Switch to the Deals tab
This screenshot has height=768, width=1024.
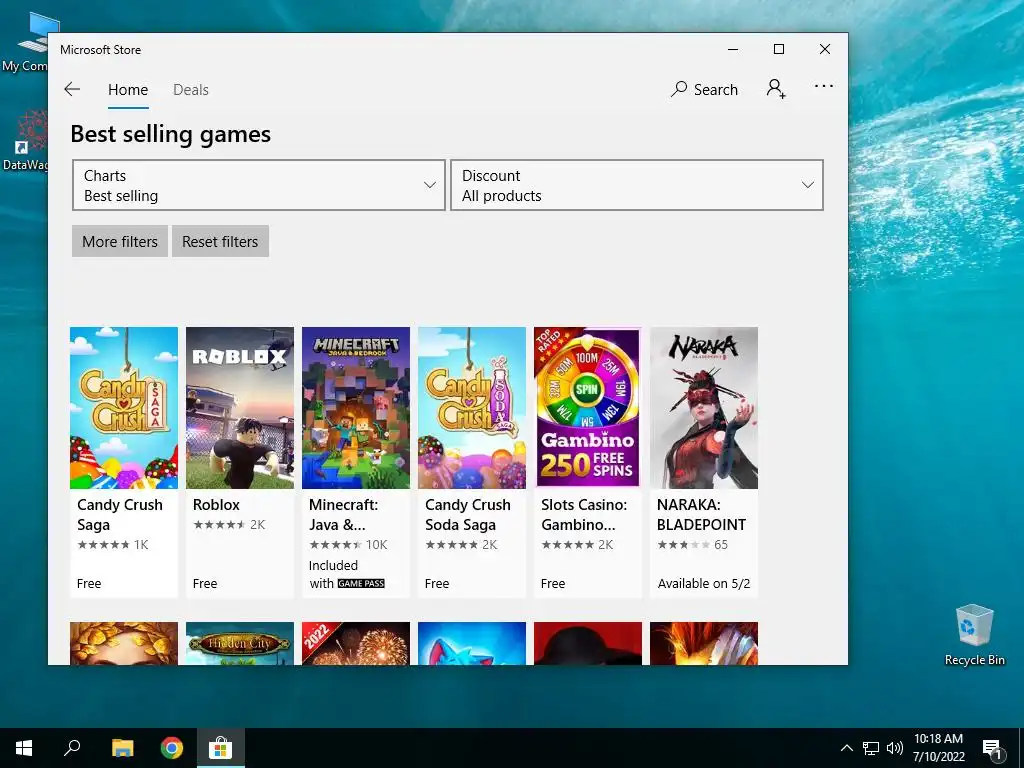pyautogui.click(x=191, y=90)
